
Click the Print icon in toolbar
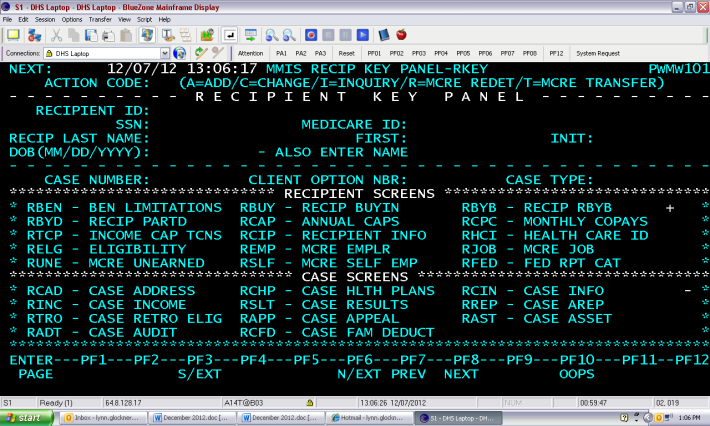tap(108, 35)
